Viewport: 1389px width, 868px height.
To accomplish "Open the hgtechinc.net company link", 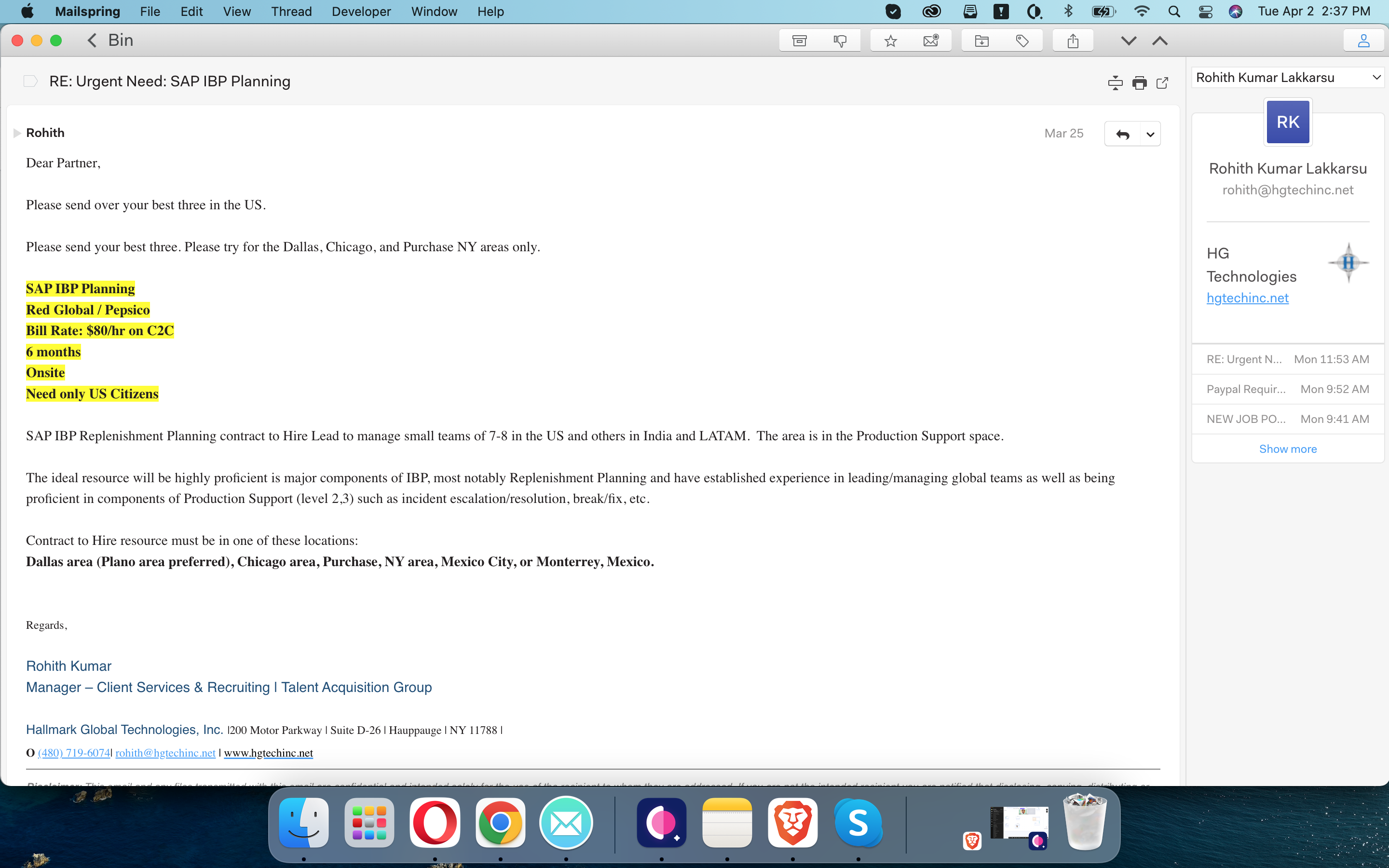I will point(1247,298).
